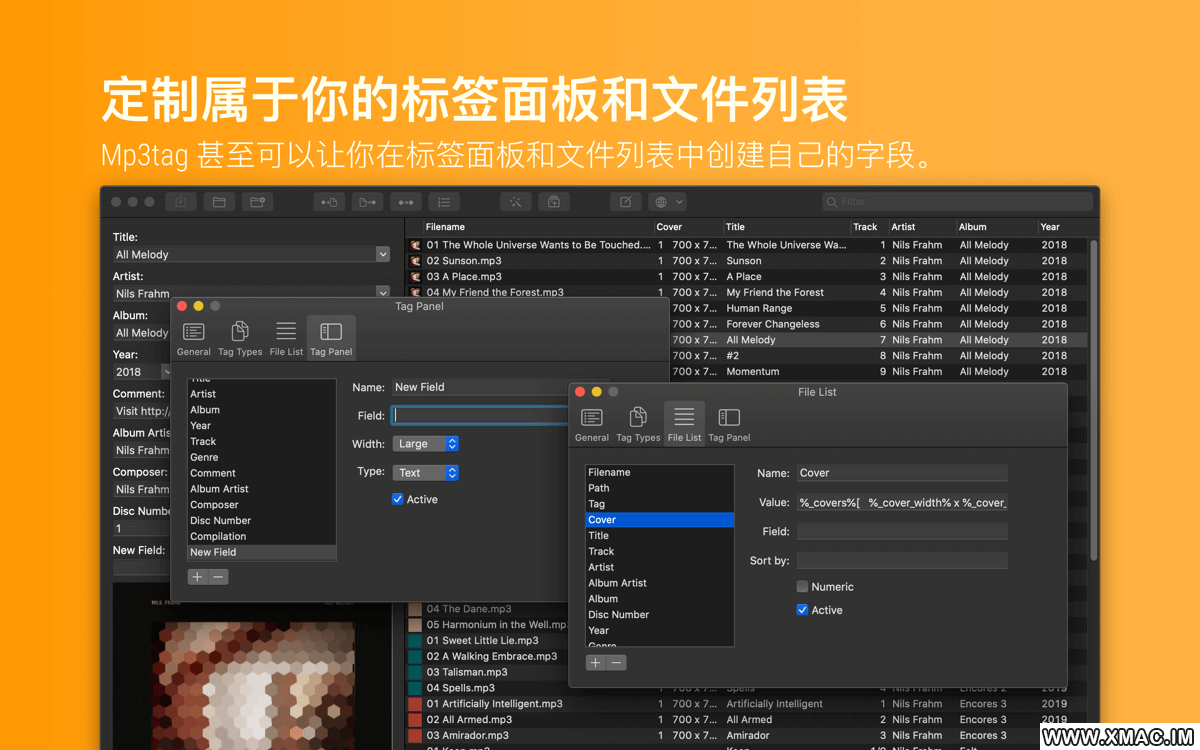Screen dimensions: 1200x750
Task: Click the Filter search box
Action: tap(957, 202)
